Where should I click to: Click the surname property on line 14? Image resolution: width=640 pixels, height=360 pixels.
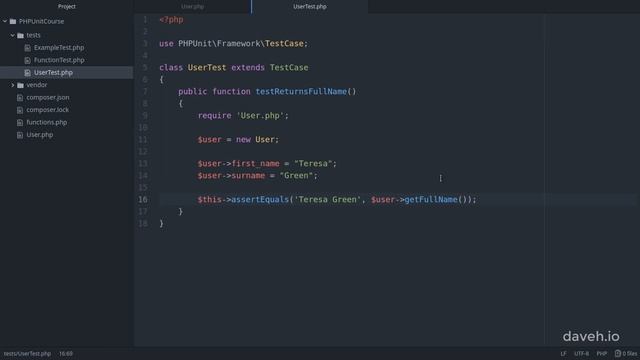(248, 176)
